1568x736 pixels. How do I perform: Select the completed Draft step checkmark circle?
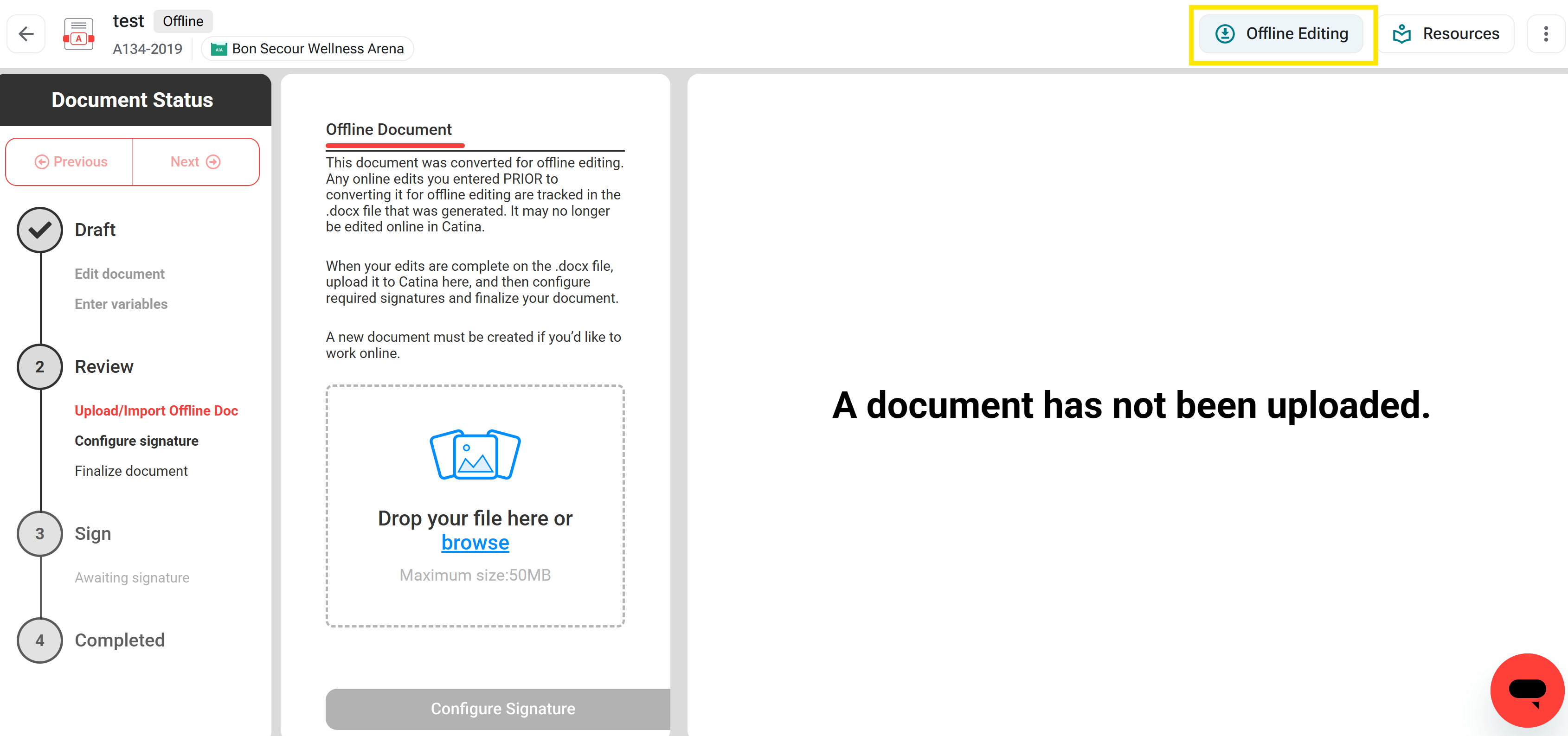[x=39, y=230]
